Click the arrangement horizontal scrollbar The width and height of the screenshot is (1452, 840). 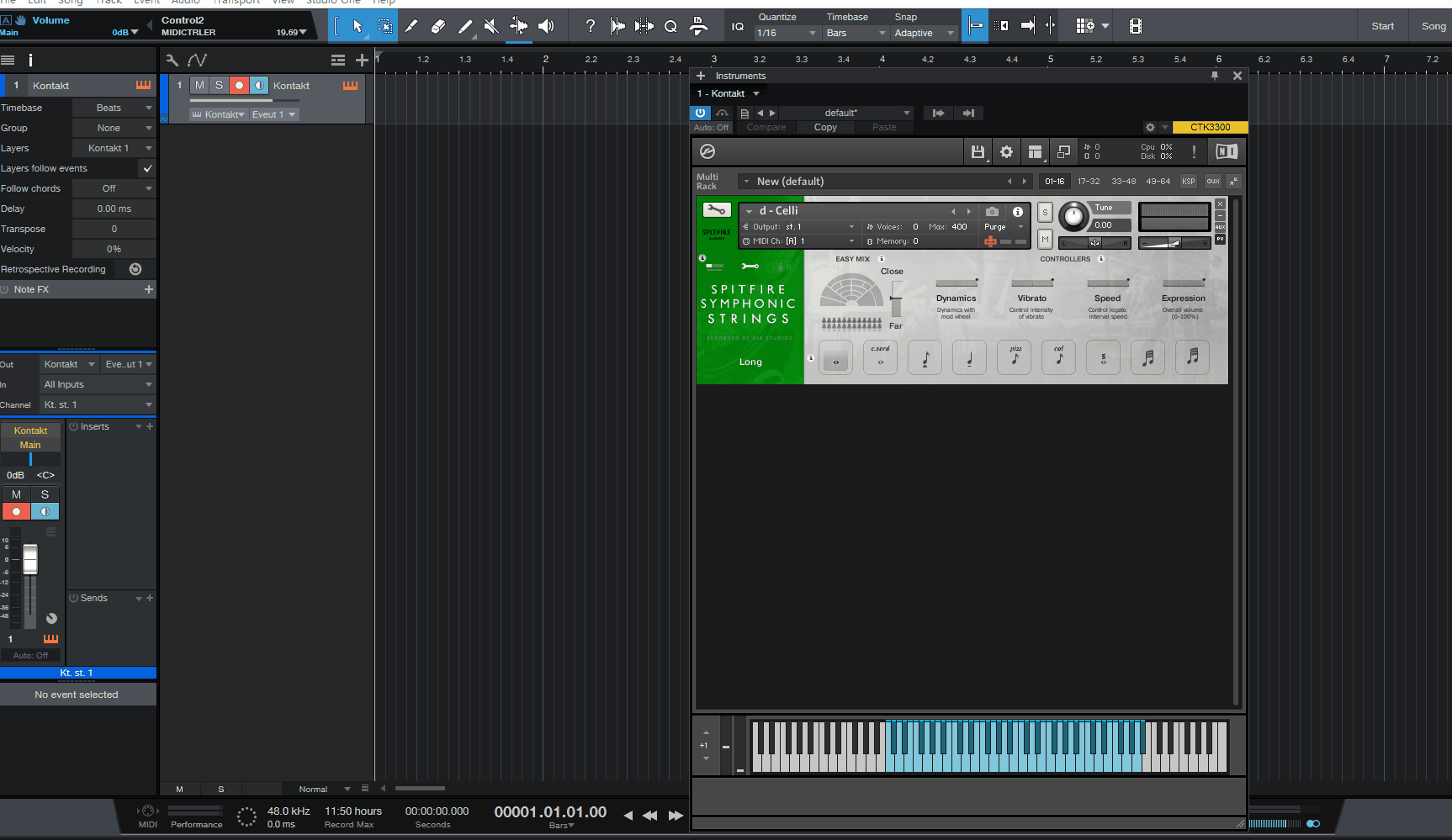420,789
